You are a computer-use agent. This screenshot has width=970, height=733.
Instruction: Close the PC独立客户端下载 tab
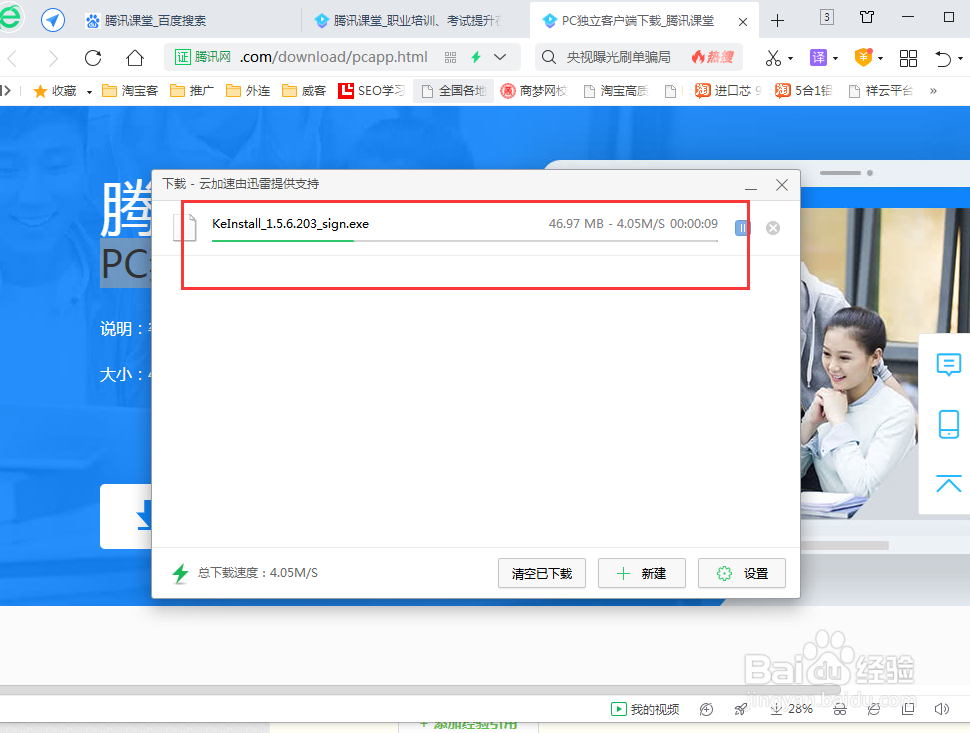coord(743,22)
